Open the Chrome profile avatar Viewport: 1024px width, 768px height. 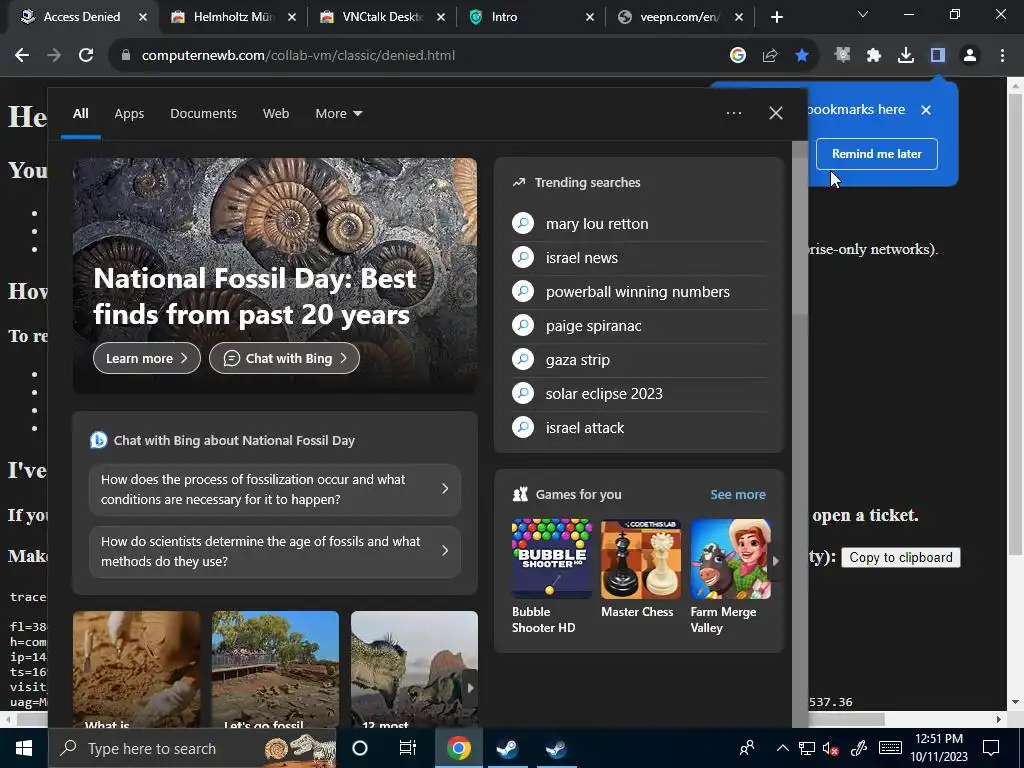(x=970, y=56)
